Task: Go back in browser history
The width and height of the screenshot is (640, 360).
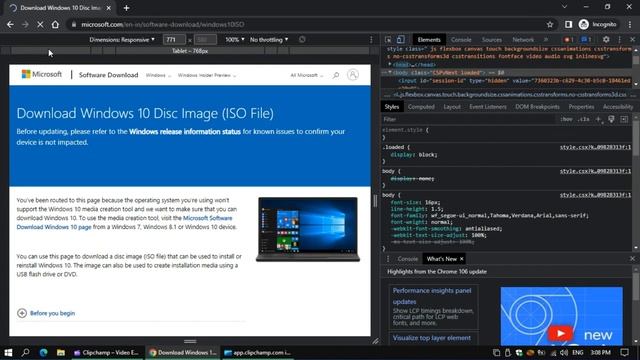Action: point(10,24)
